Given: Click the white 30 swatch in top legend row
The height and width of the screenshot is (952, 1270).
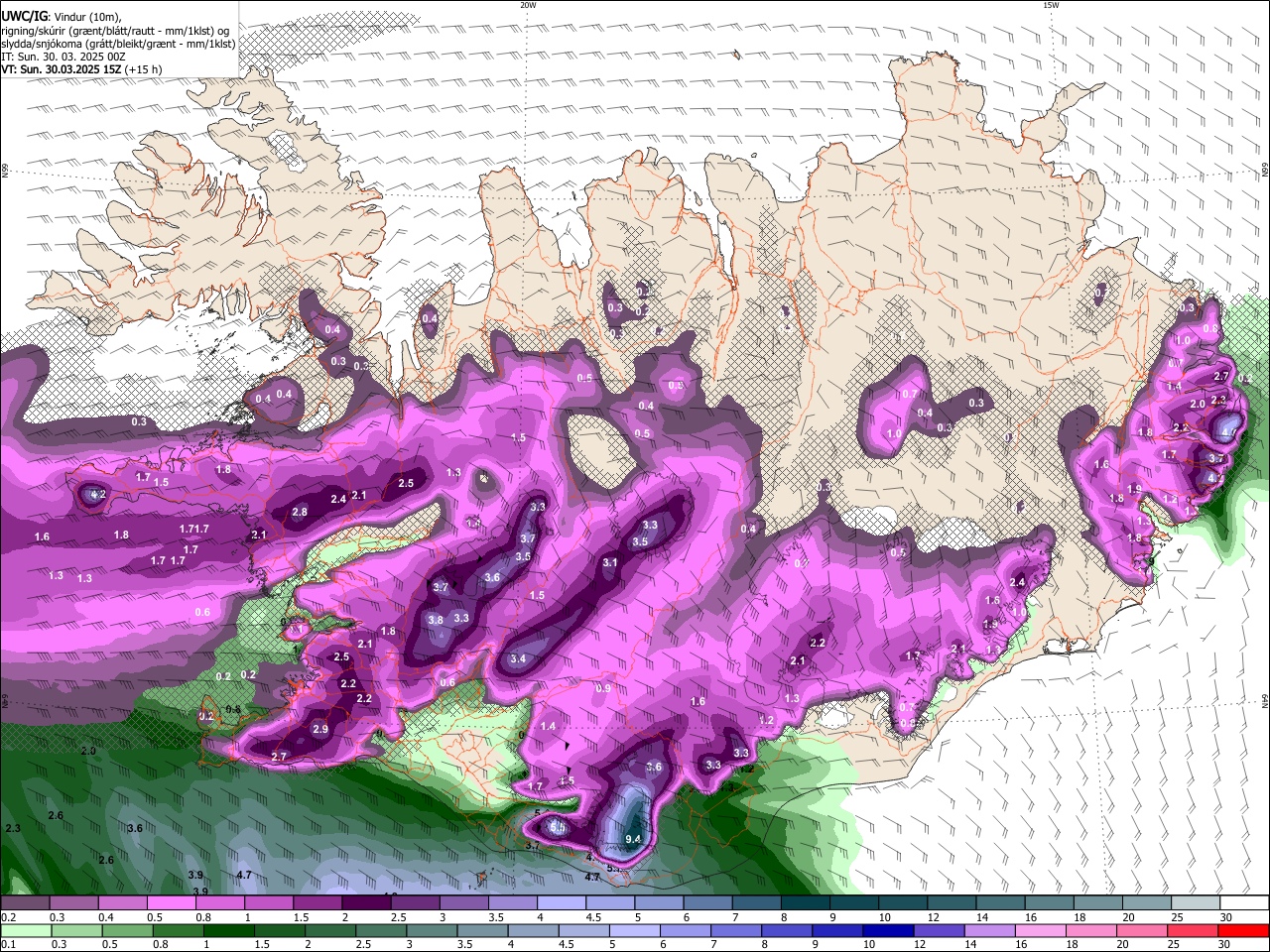Looking at the screenshot, I should coord(1243,903).
